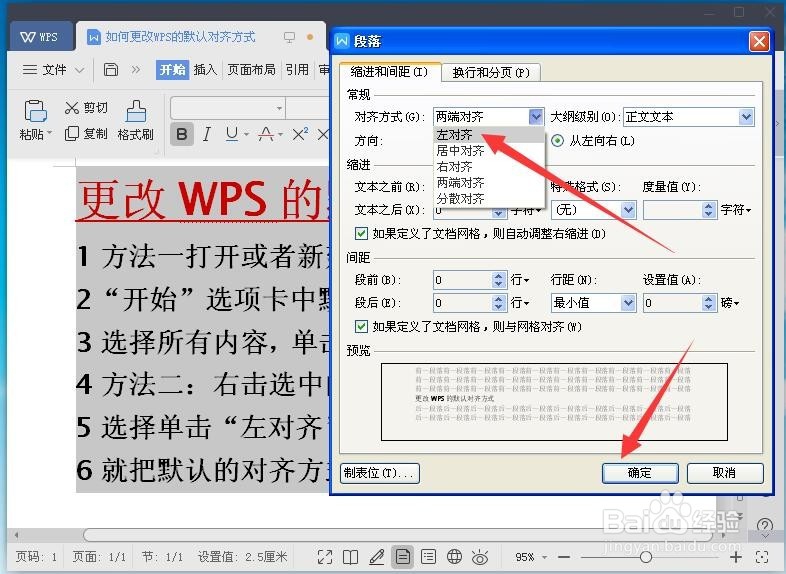Click the 段前 spacing value field
This screenshot has width=786, height=574.
[462, 280]
